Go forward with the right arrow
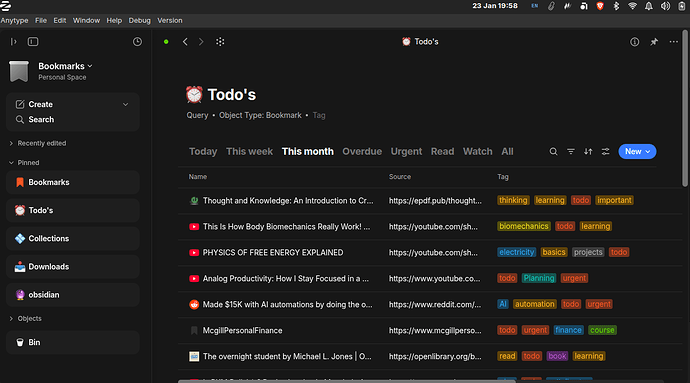 pos(201,41)
